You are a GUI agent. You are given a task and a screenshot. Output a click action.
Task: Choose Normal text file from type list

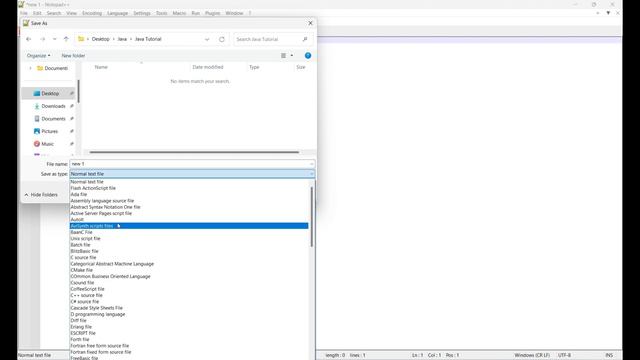(189, 182)
